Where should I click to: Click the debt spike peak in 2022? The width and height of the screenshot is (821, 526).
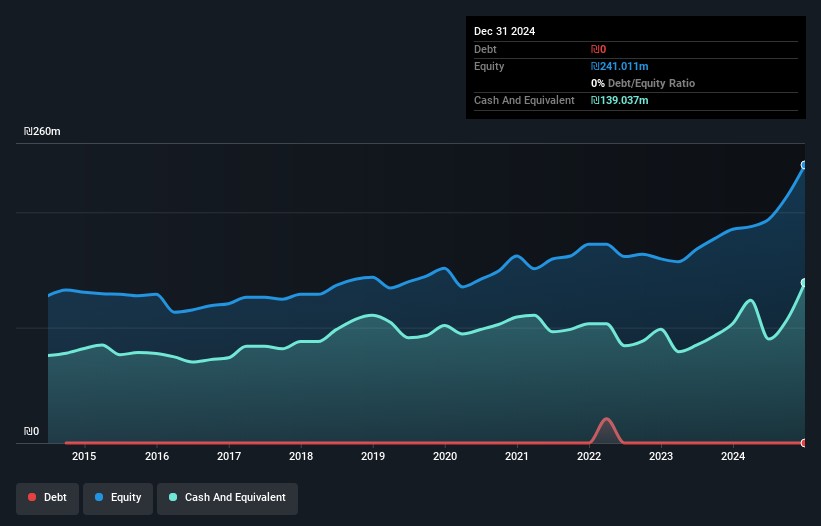coord(606,419)
